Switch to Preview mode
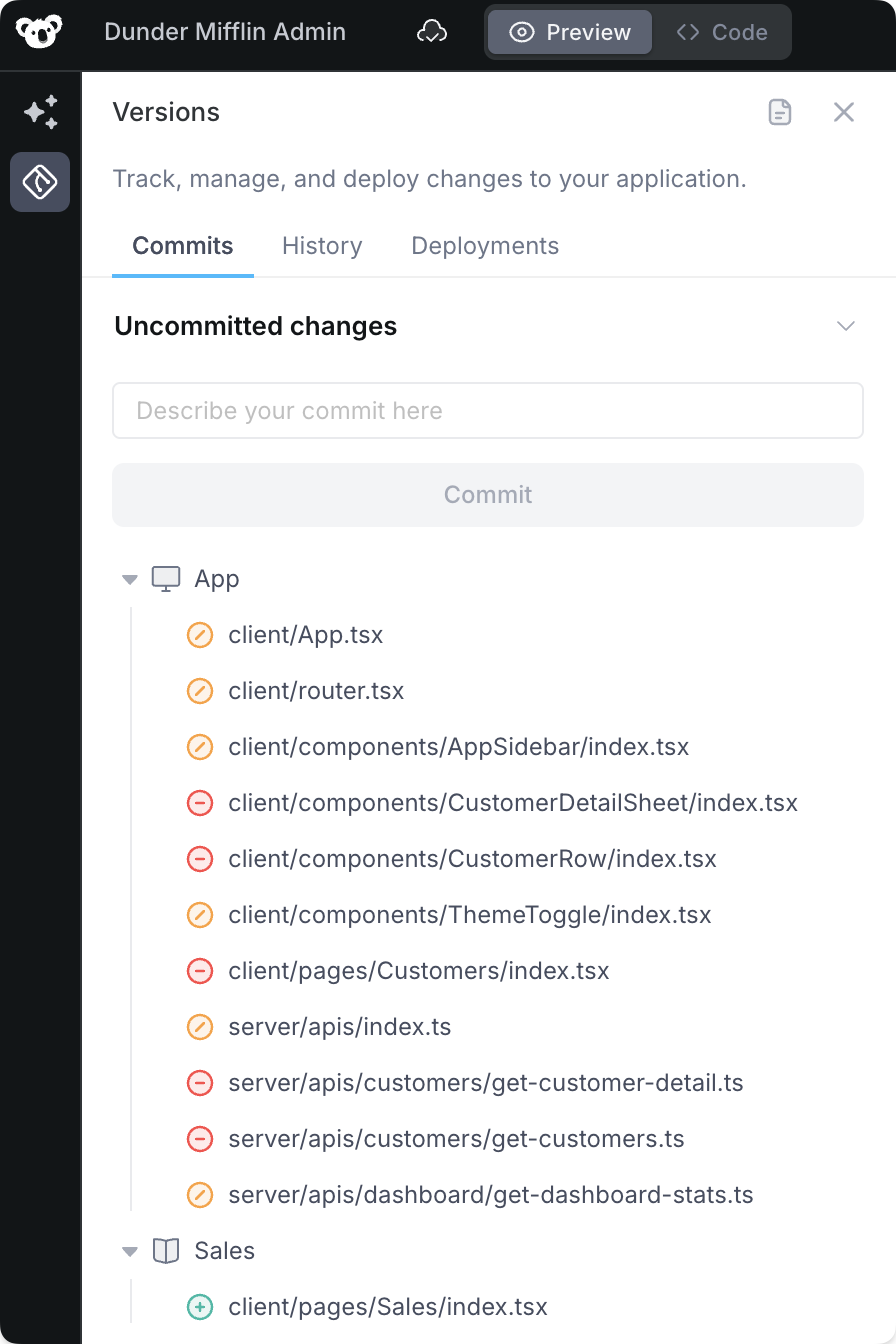The height and width of the screenshot is (1344, 896). click(x=570, y=32)
